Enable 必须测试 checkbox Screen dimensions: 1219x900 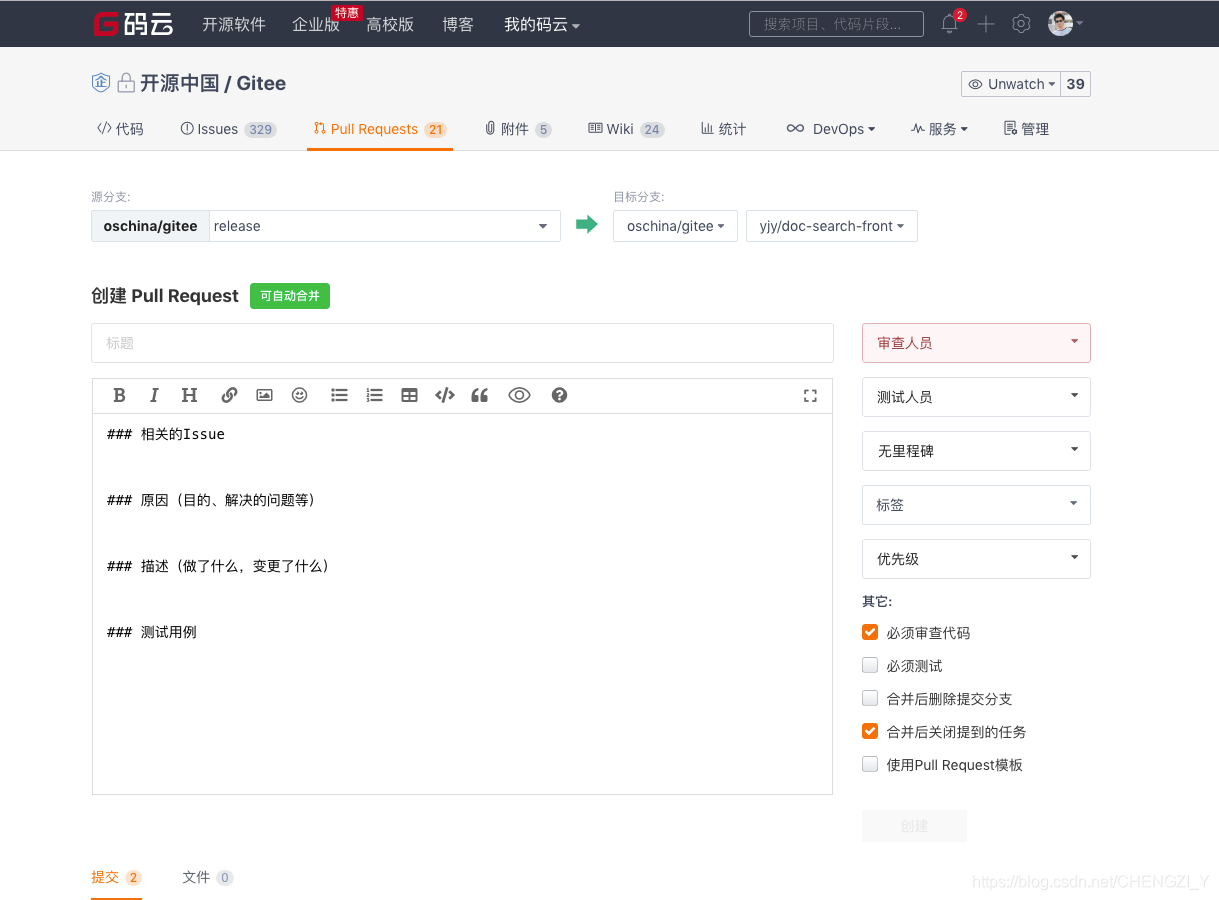(870, 665)
